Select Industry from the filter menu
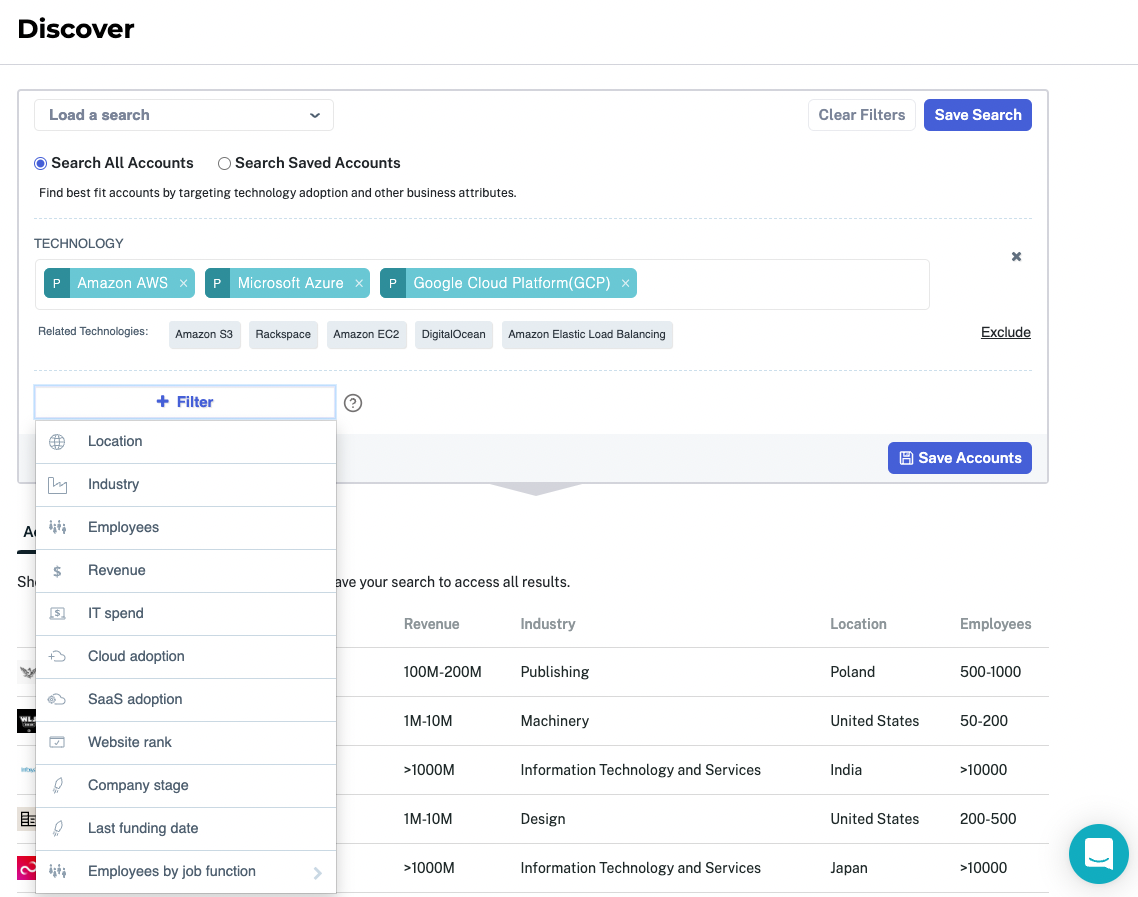Image resolution: width=1138 pixels, height=897 pixels. (113, 484)
